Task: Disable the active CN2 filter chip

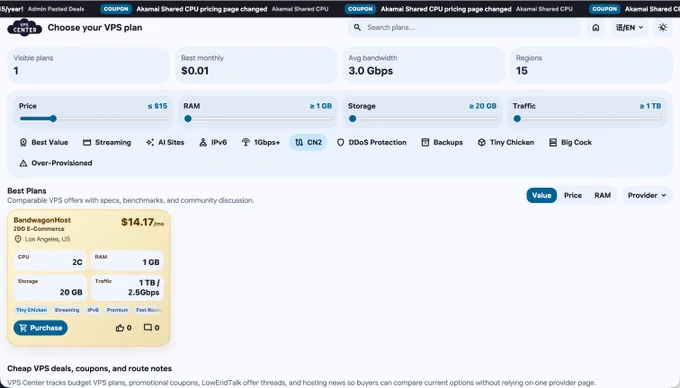Action: click(308, 142)
